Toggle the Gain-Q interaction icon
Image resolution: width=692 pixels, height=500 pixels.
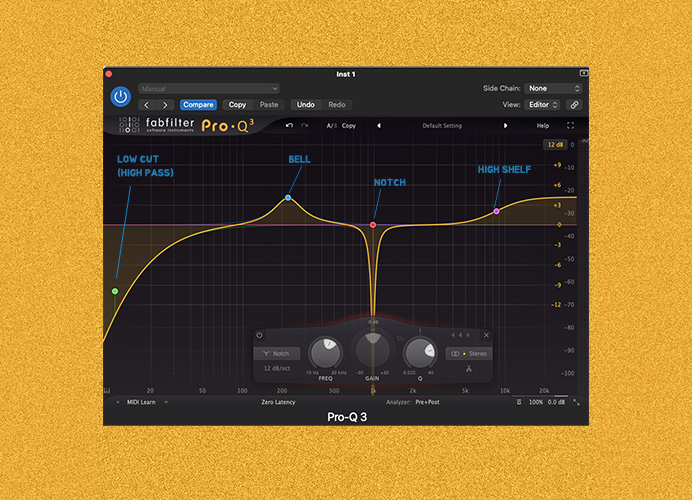[401, 338]
